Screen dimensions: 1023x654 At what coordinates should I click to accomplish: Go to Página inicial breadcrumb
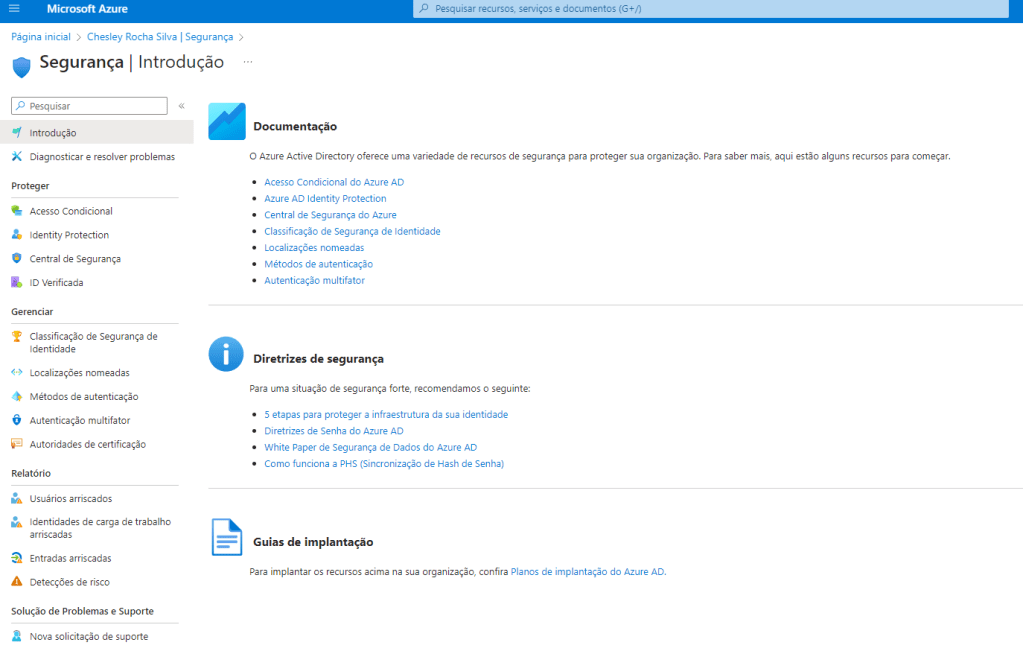click(40, 37)
